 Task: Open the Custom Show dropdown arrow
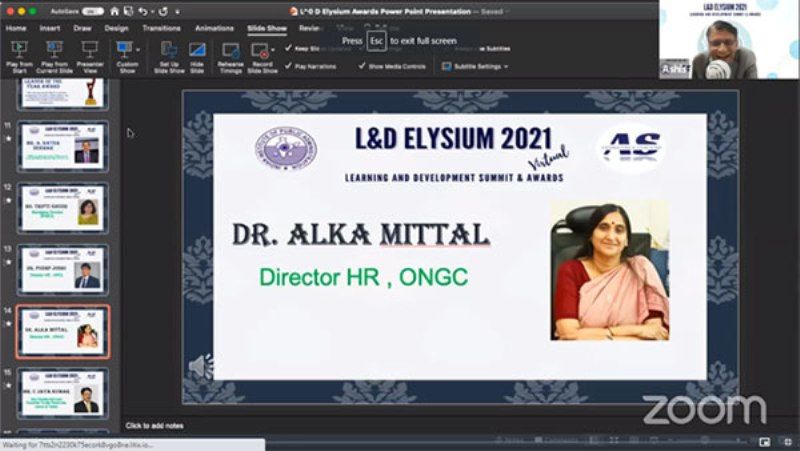pyautogui.click(x=138, y=50)
